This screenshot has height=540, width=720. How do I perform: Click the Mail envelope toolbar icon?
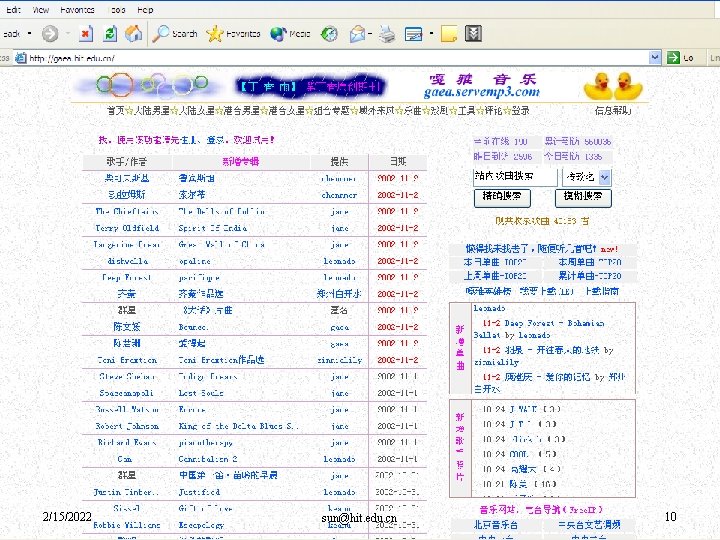(x=357, y=34)
